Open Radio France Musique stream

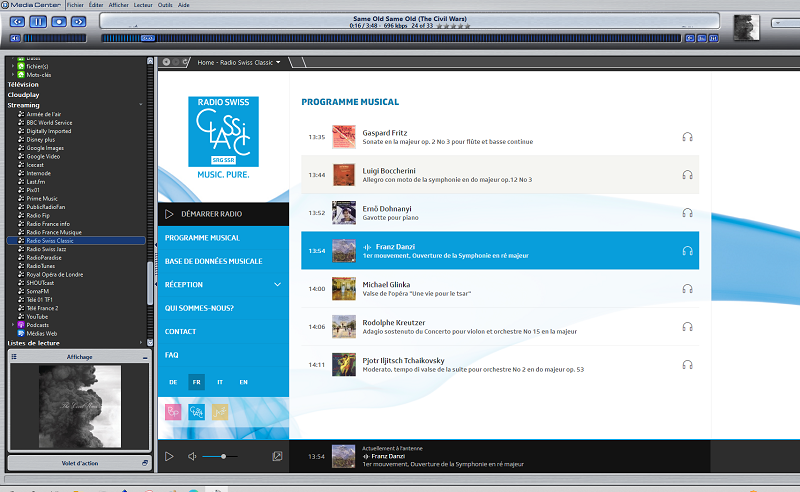pyautogui.click(x=54, y=232)
